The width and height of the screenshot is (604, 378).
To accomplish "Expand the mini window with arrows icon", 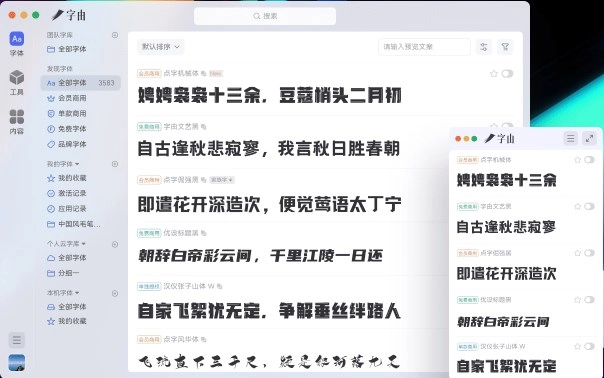I will (589, 138).
